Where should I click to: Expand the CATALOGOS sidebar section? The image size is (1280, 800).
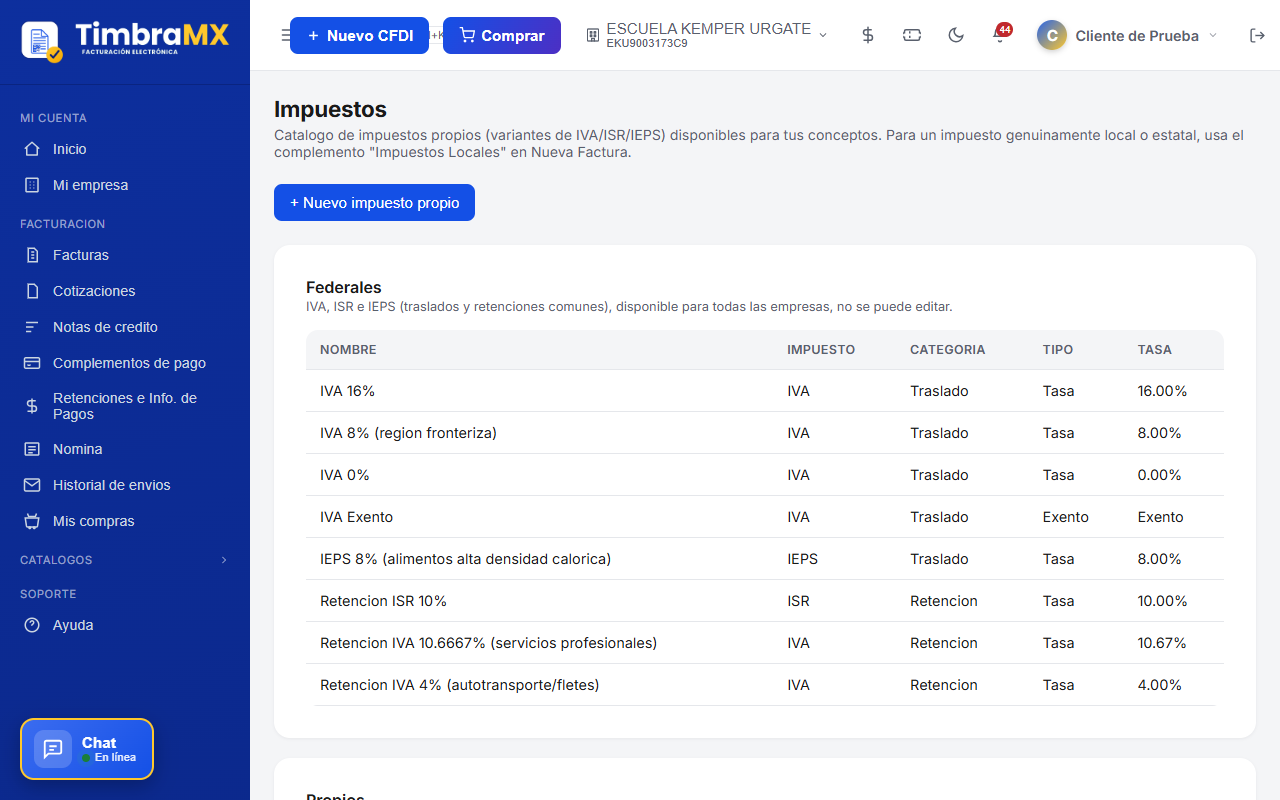125,560
